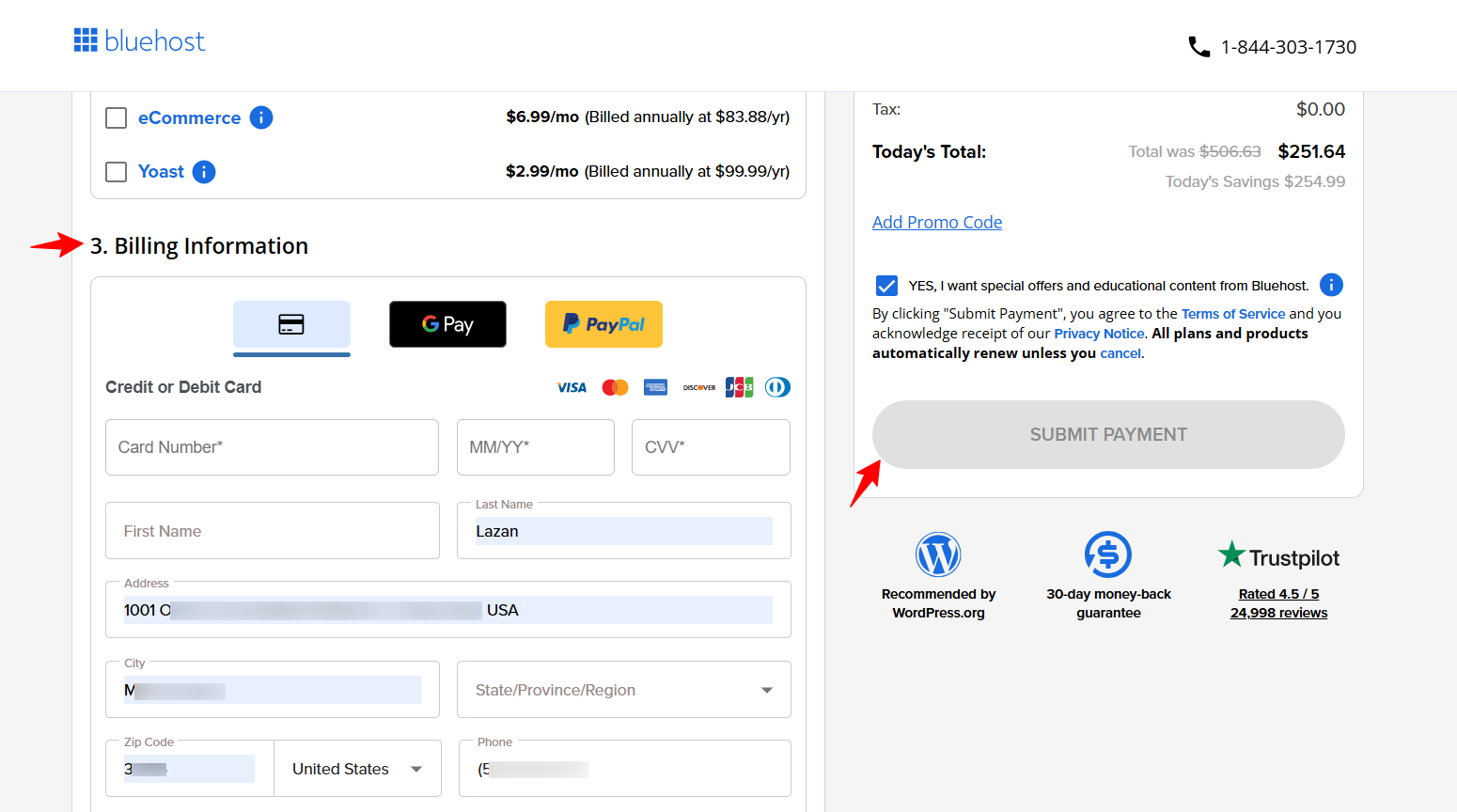Screen dimensions: 1457x812
Task: Click the Yoast add-on name
Action: click(161, 172)
